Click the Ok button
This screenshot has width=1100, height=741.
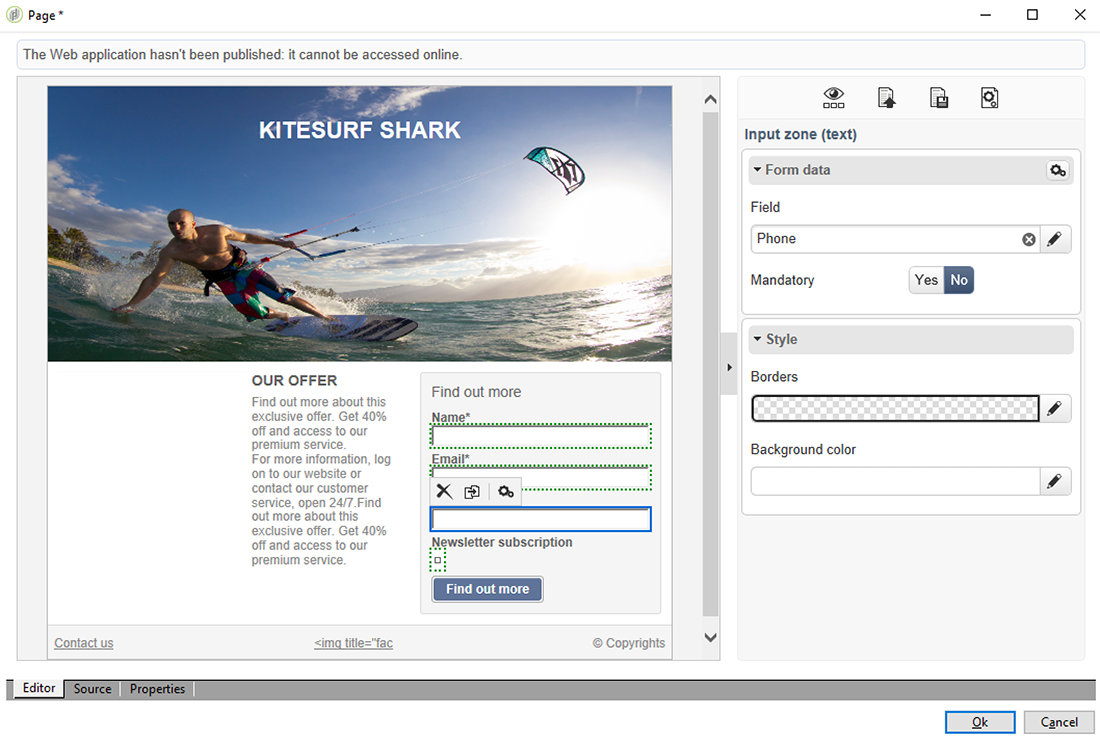point(979,722)
